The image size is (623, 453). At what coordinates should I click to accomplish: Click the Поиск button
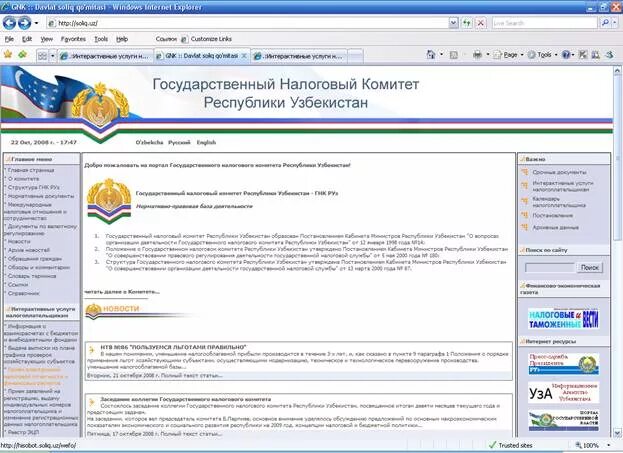(x=590, y=267)
